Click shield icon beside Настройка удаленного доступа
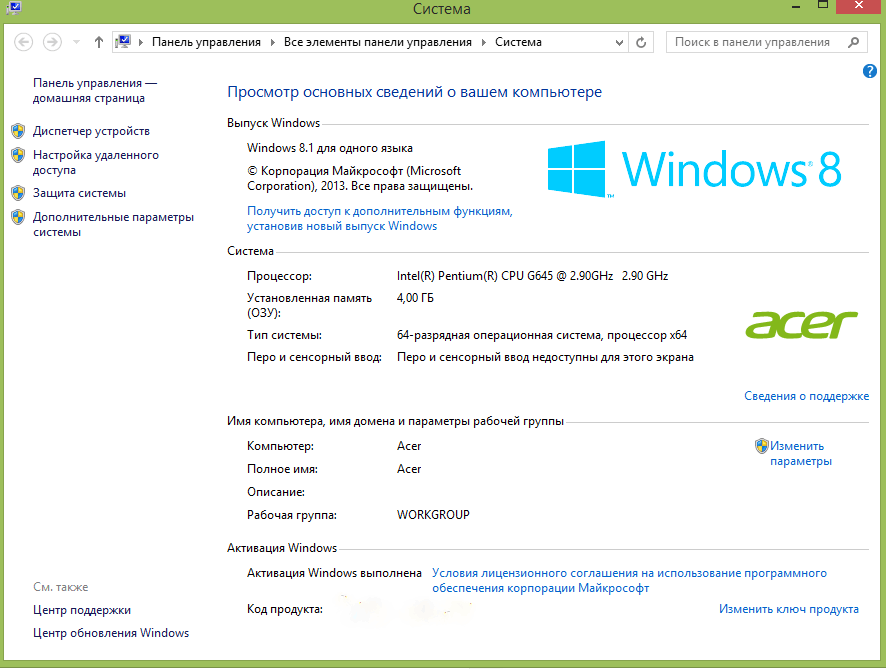 pos(18,155)
